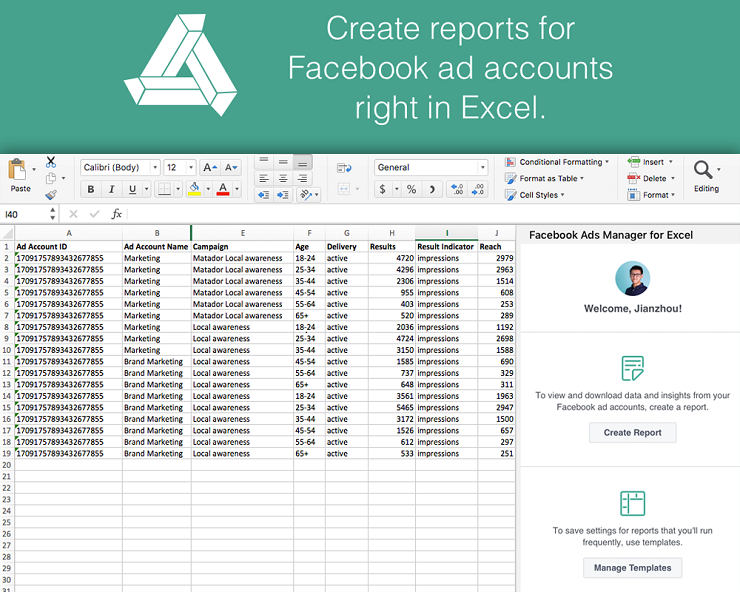Image resolution: width=740 pixels, height=592 pixels.
Task: Open the Cell Styles menu
Action: (541, 195)
